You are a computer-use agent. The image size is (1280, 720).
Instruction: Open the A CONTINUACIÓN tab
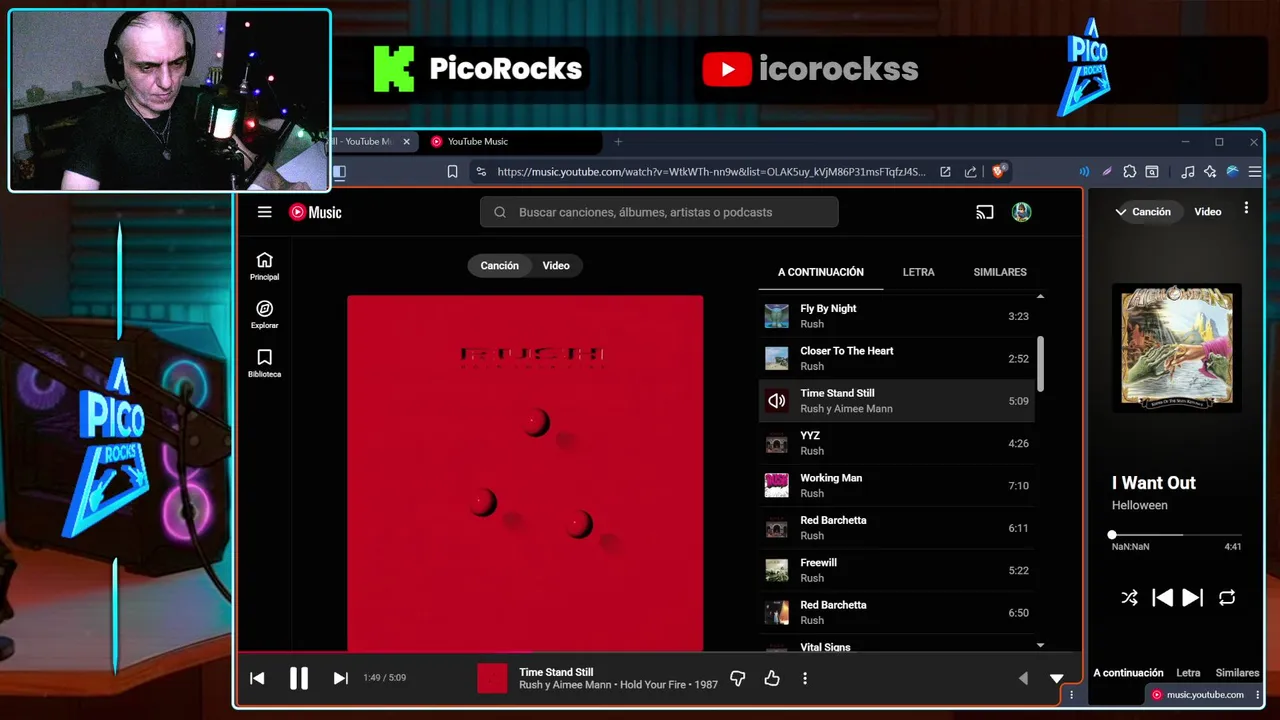[x=821, y=272]
